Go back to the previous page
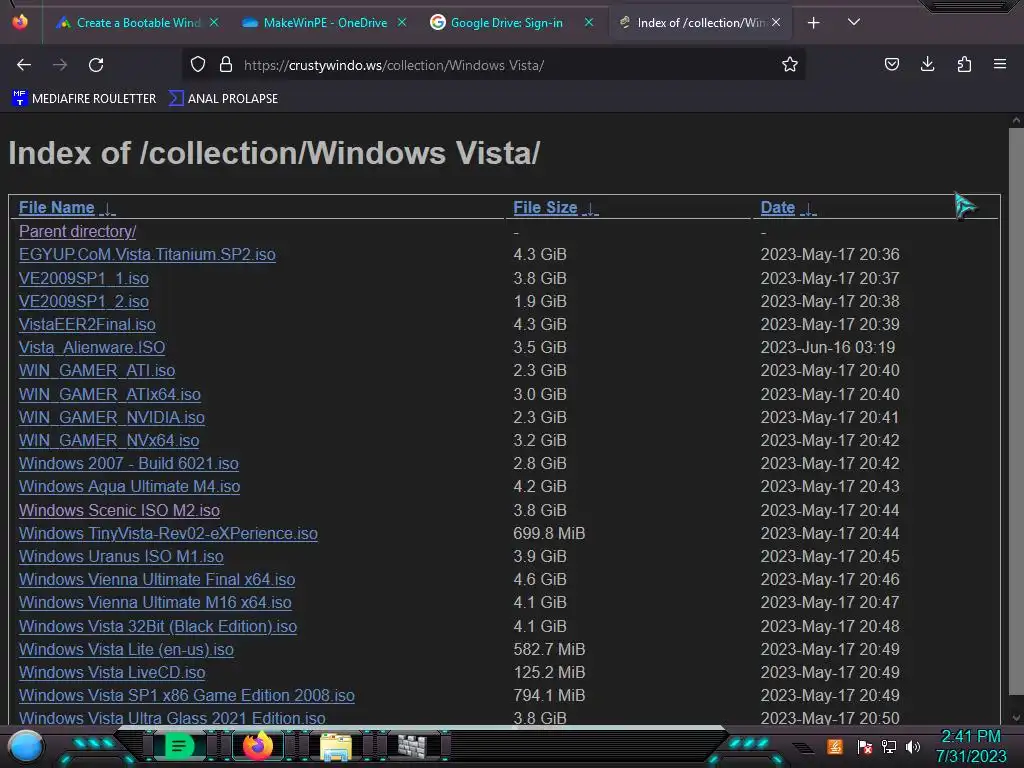This screenshot has height=768, width=1024. pos(24,65)
